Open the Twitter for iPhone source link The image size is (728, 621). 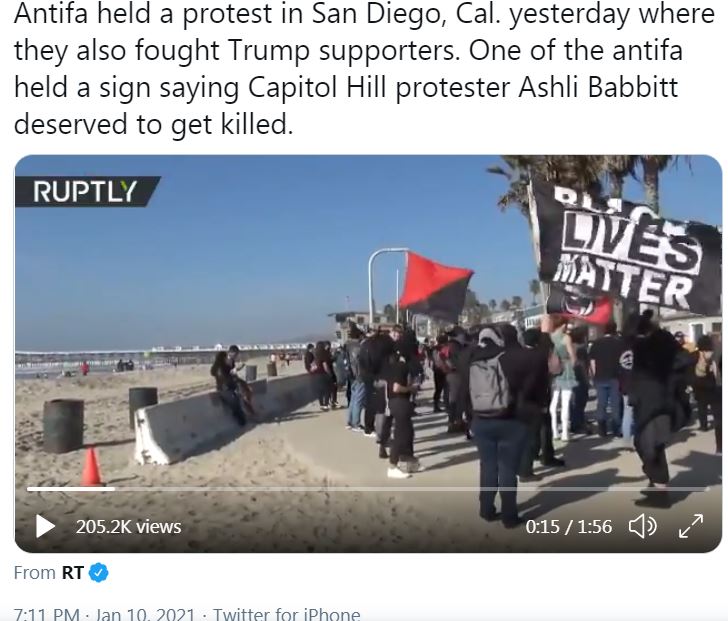(286, 614)
